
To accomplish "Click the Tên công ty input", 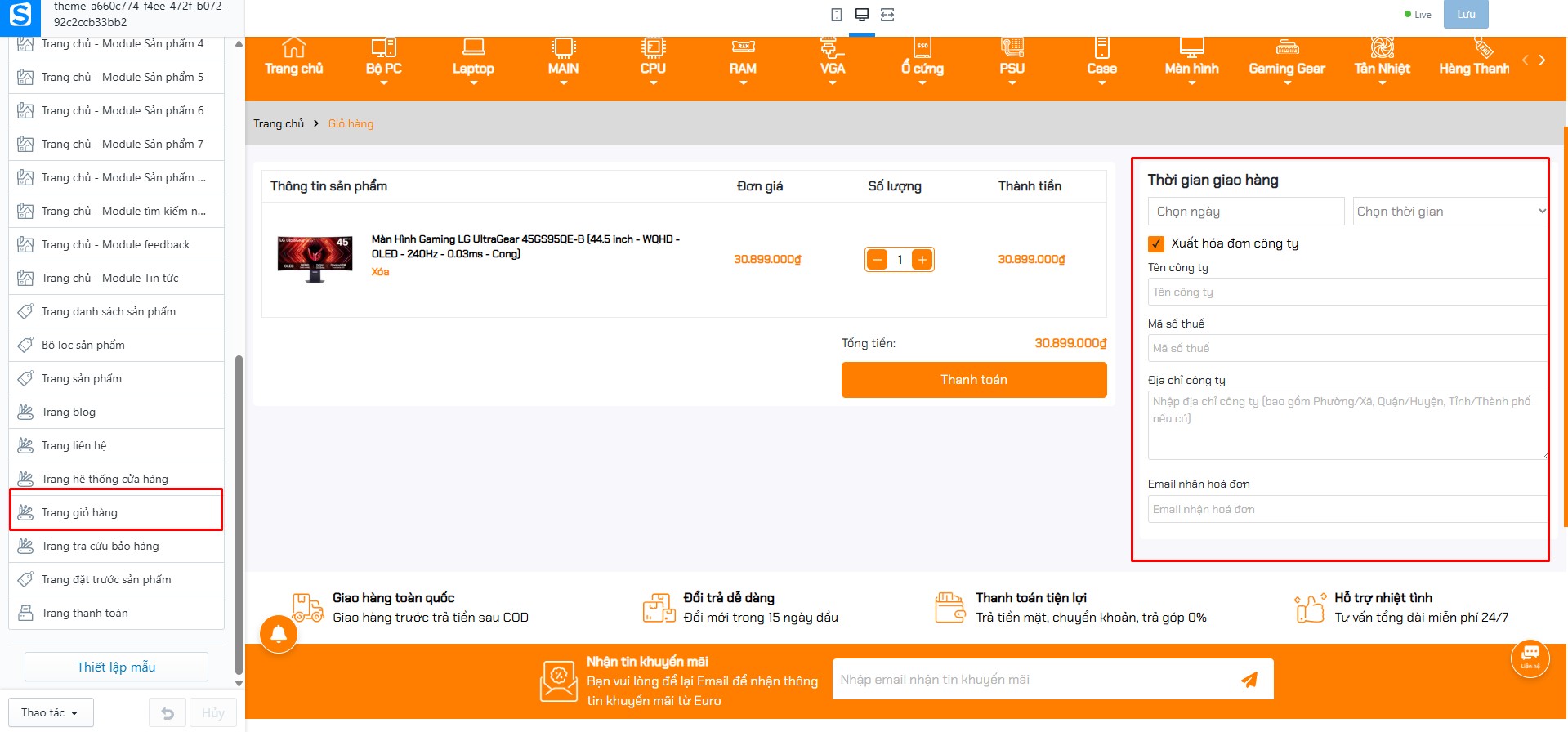I will (1348, 292).
